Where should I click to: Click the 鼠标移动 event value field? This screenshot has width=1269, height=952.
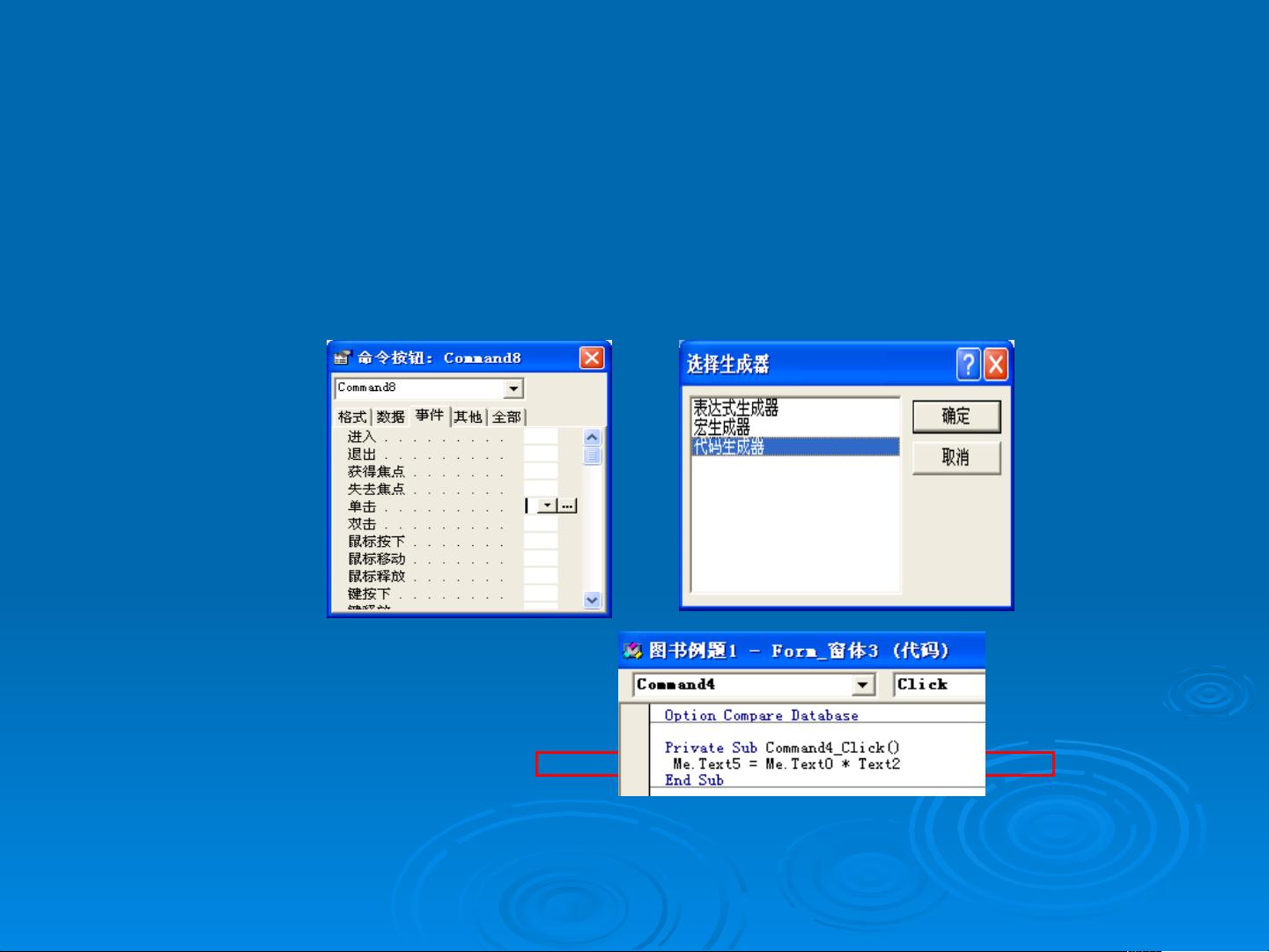tap(541, 559)
